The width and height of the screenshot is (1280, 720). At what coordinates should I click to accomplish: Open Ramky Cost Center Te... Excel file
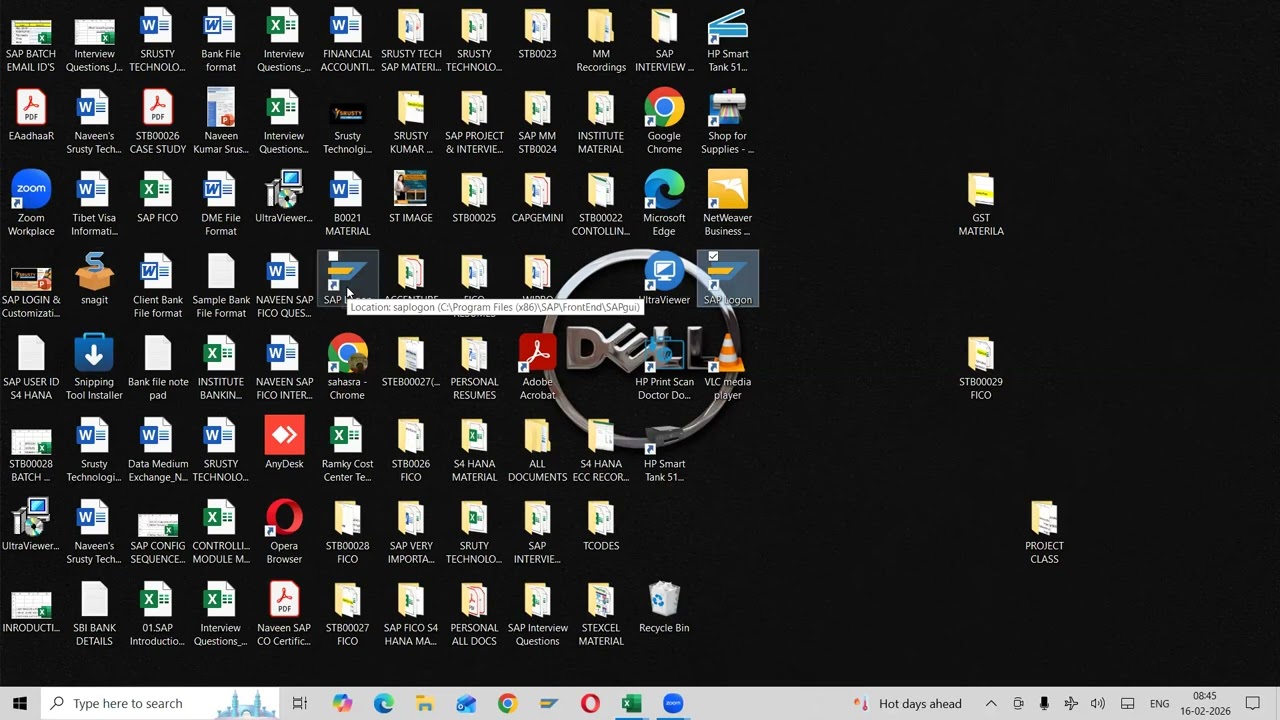347,450
